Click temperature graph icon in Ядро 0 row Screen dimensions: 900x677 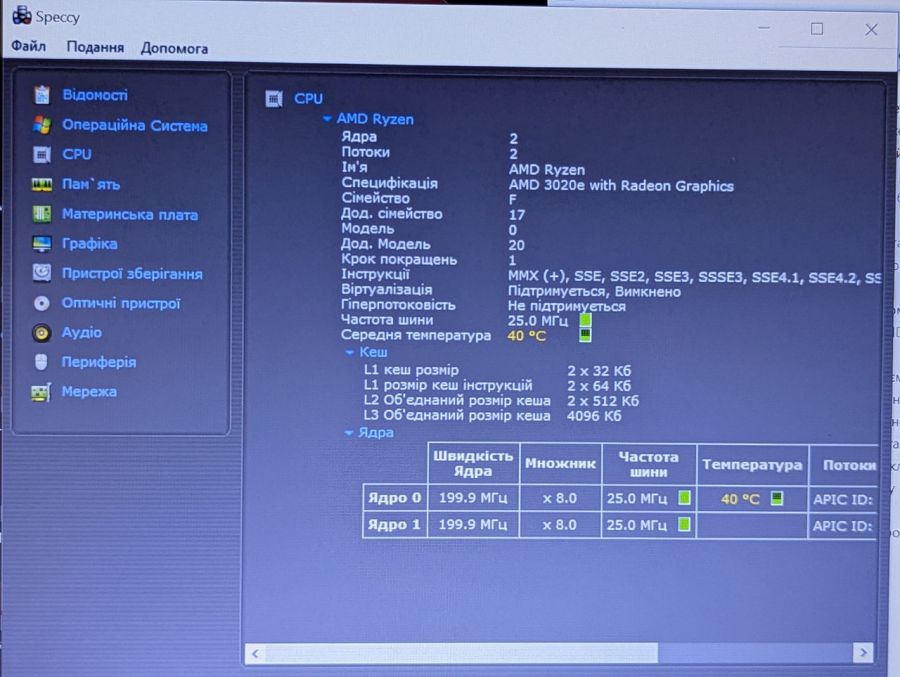coord(777,498)
